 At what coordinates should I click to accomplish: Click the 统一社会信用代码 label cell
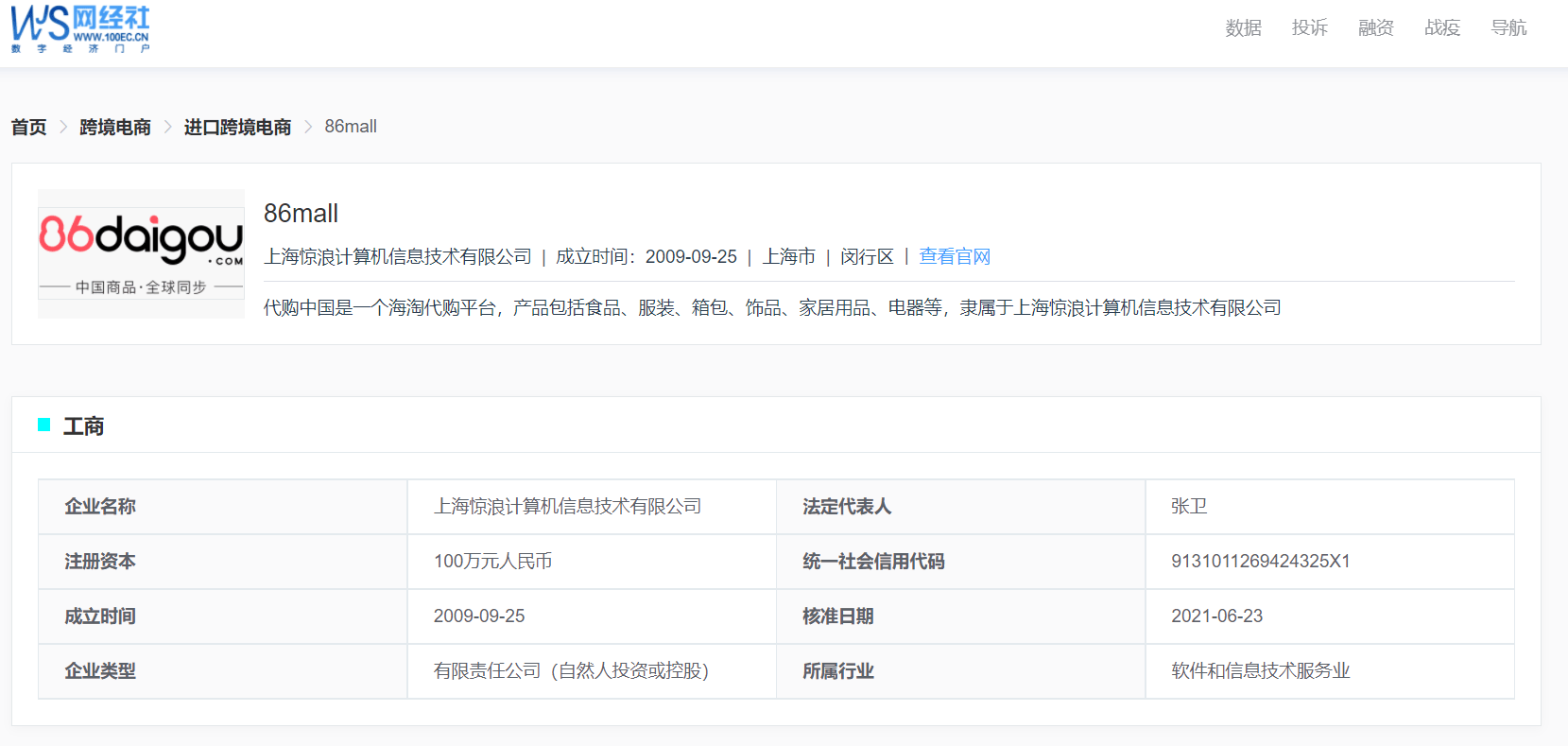[961, 562]
